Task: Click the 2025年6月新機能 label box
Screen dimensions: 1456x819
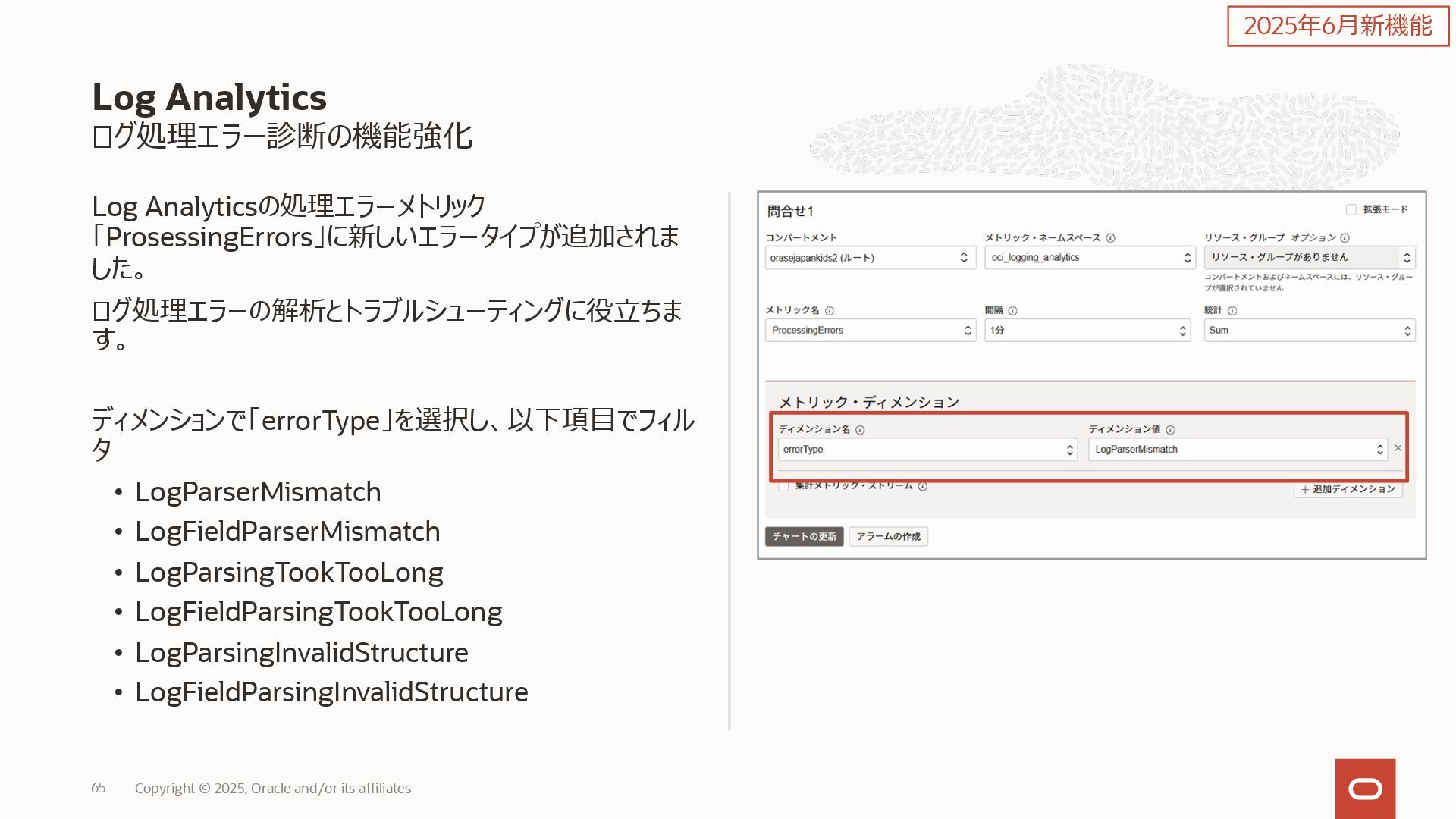Action: point(1338,26)
